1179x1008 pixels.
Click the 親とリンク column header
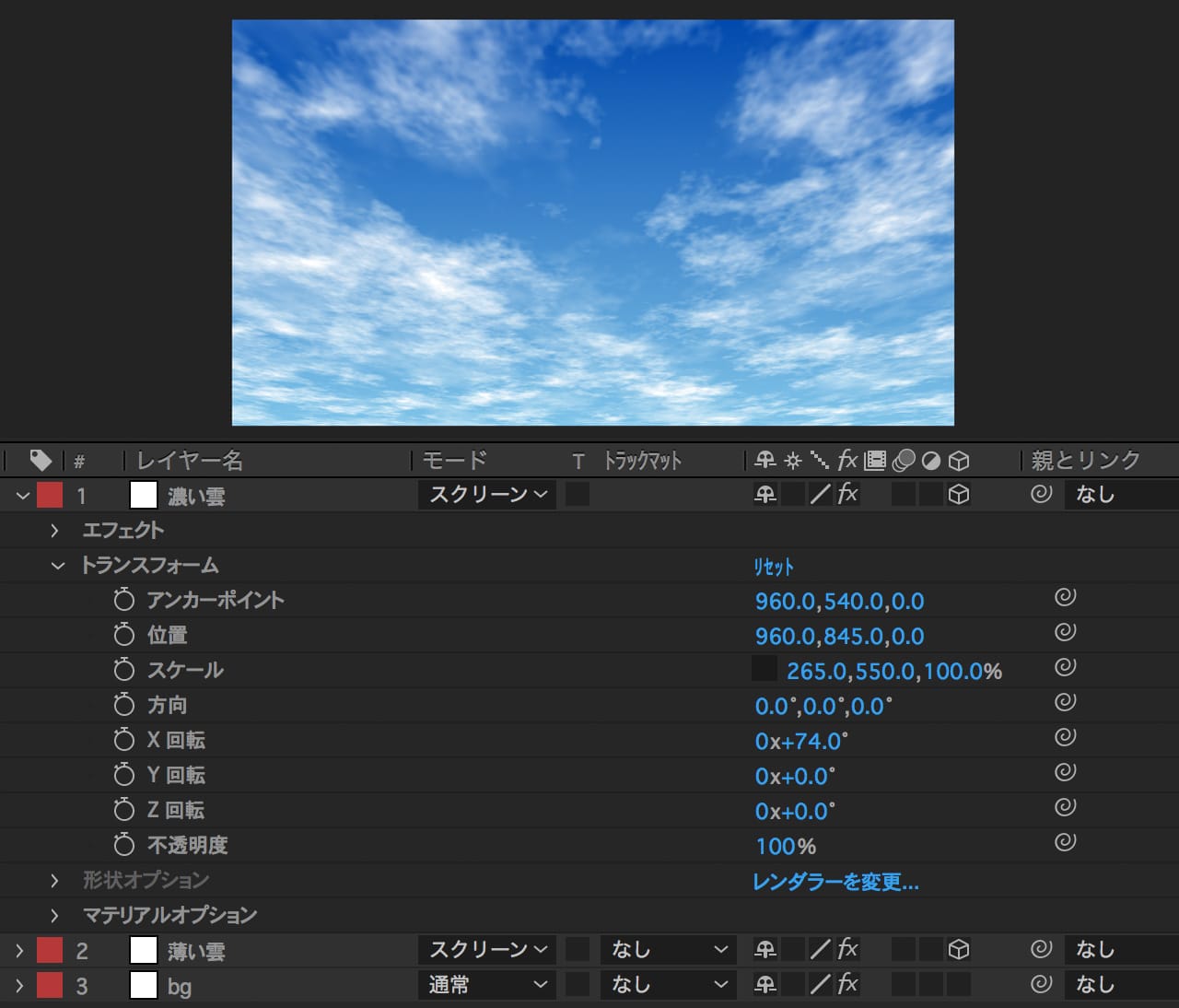pyautogui.click(x=1085, y=460)
